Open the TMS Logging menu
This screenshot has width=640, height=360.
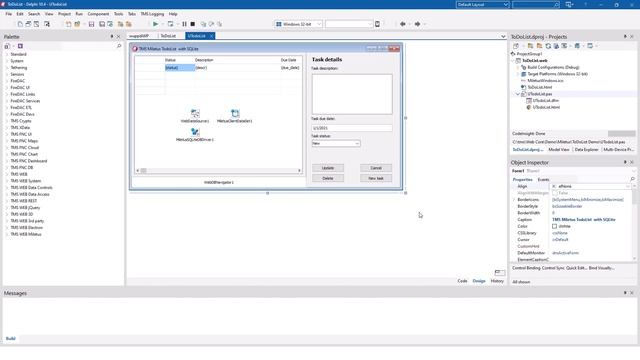coord(152,14)
